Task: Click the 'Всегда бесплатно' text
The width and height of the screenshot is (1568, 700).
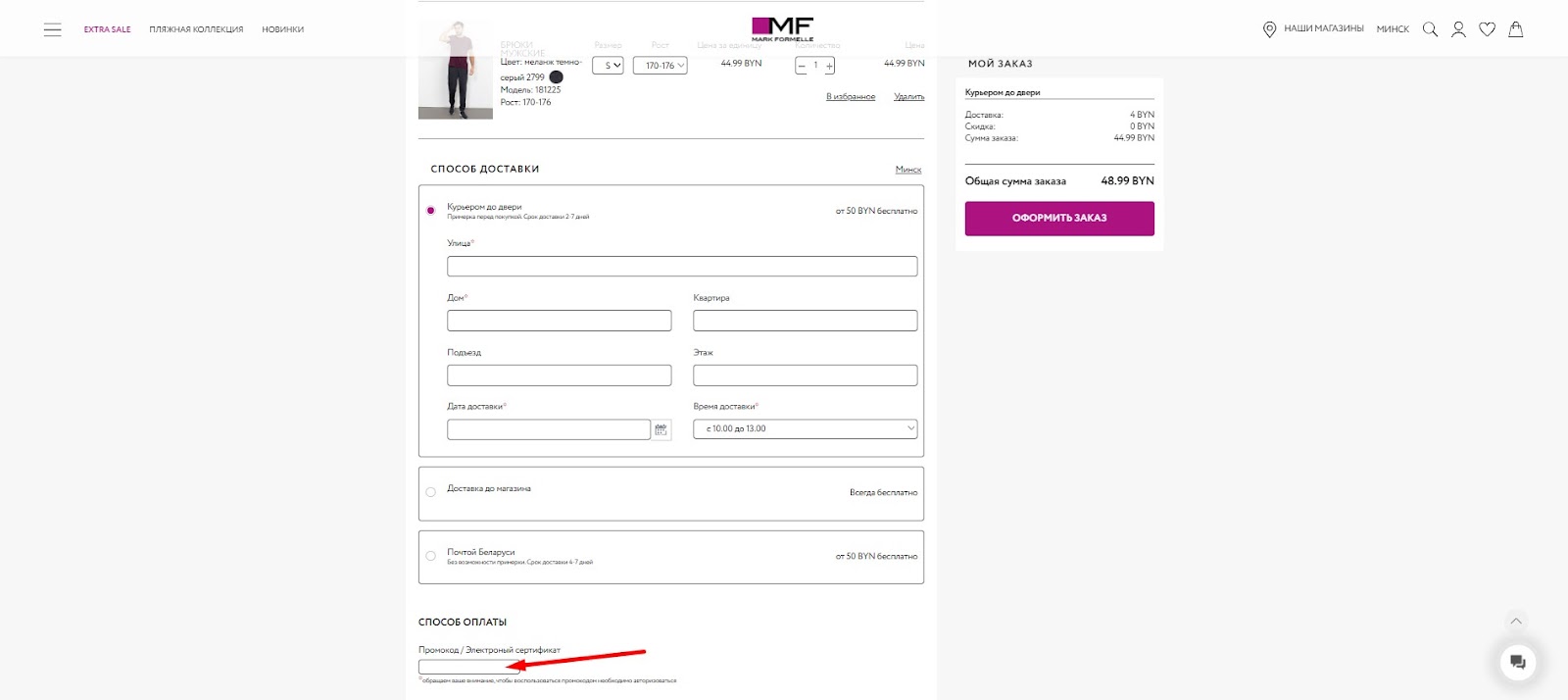Action: 883,492
